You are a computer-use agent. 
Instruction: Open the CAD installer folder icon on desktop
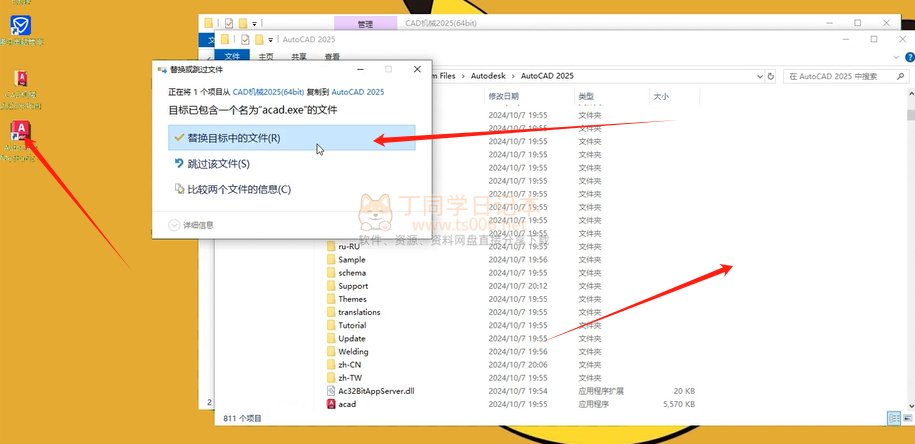pos(21,79)
